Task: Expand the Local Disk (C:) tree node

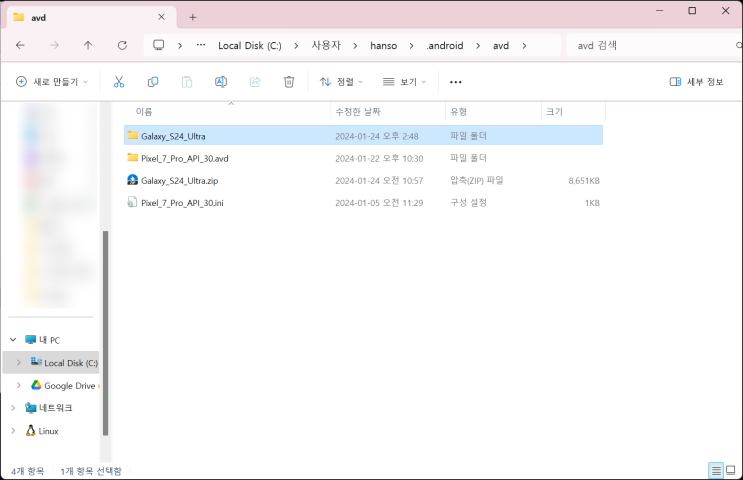Action: [x=18, y=362]
